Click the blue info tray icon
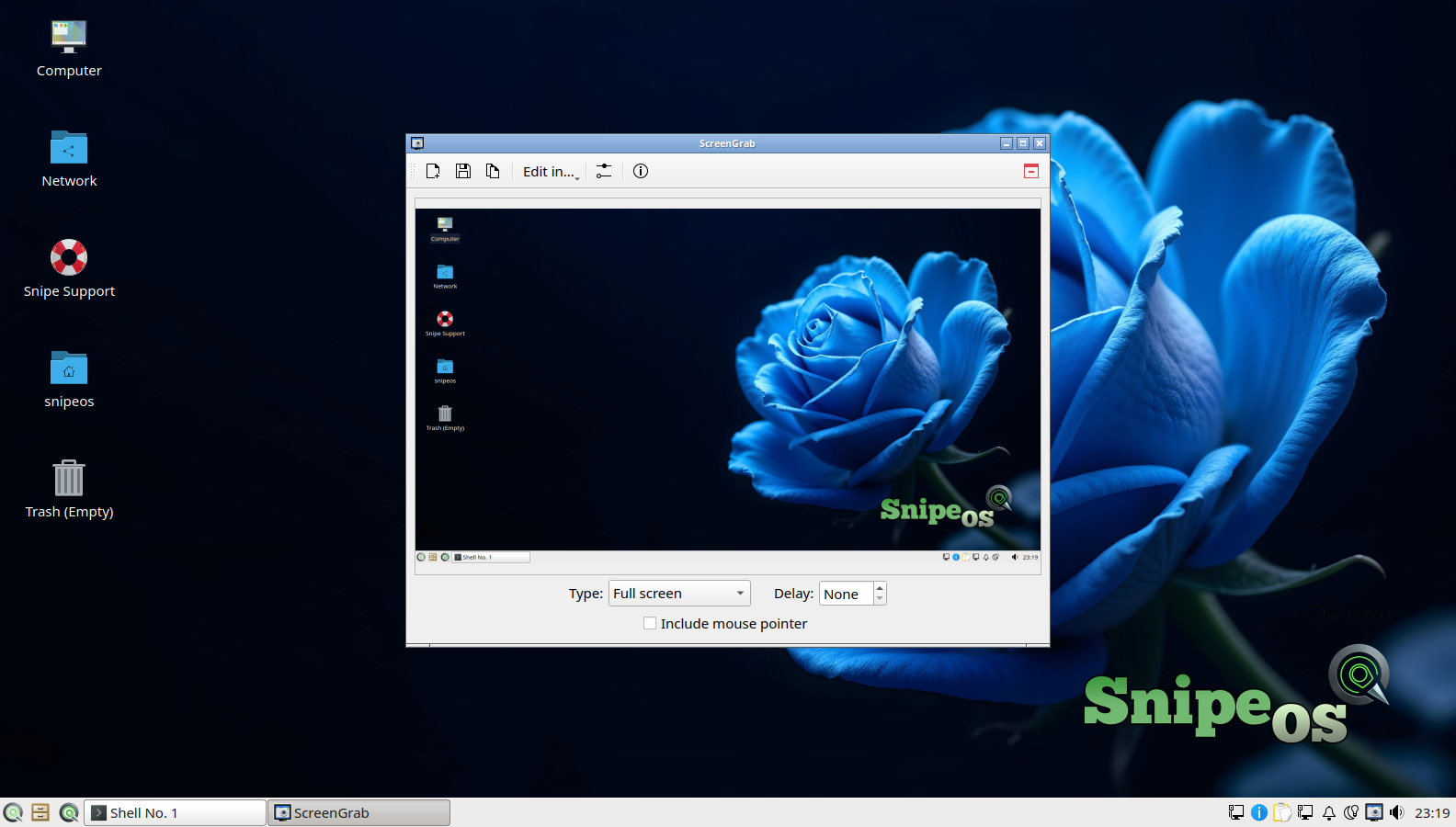1456x827 pixels. [x=1259, y=812]
